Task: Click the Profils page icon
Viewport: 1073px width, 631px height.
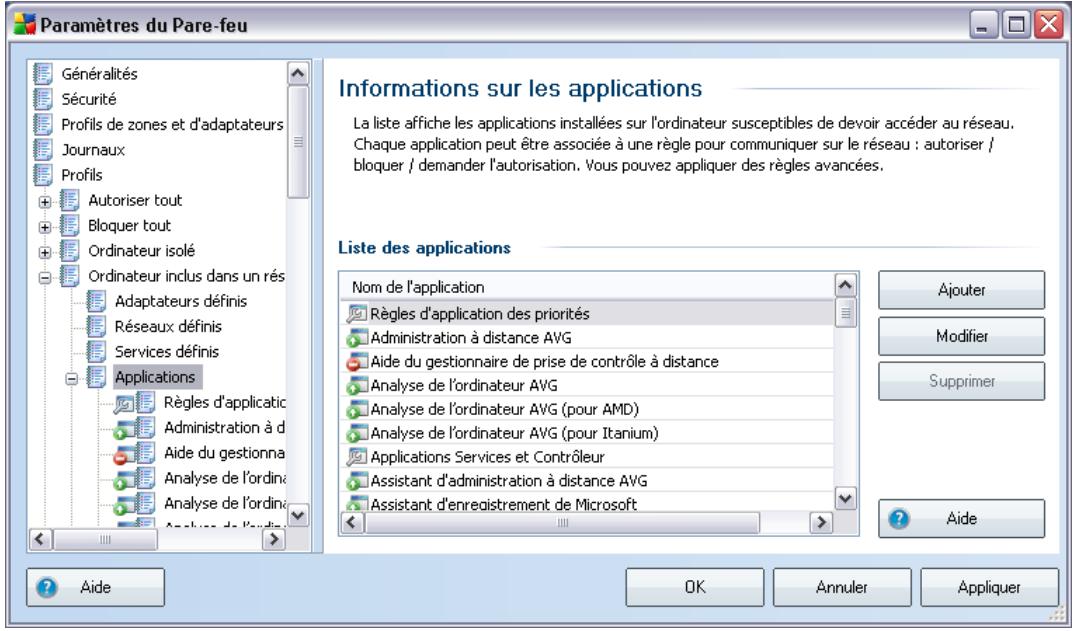Action: (42, 175)
